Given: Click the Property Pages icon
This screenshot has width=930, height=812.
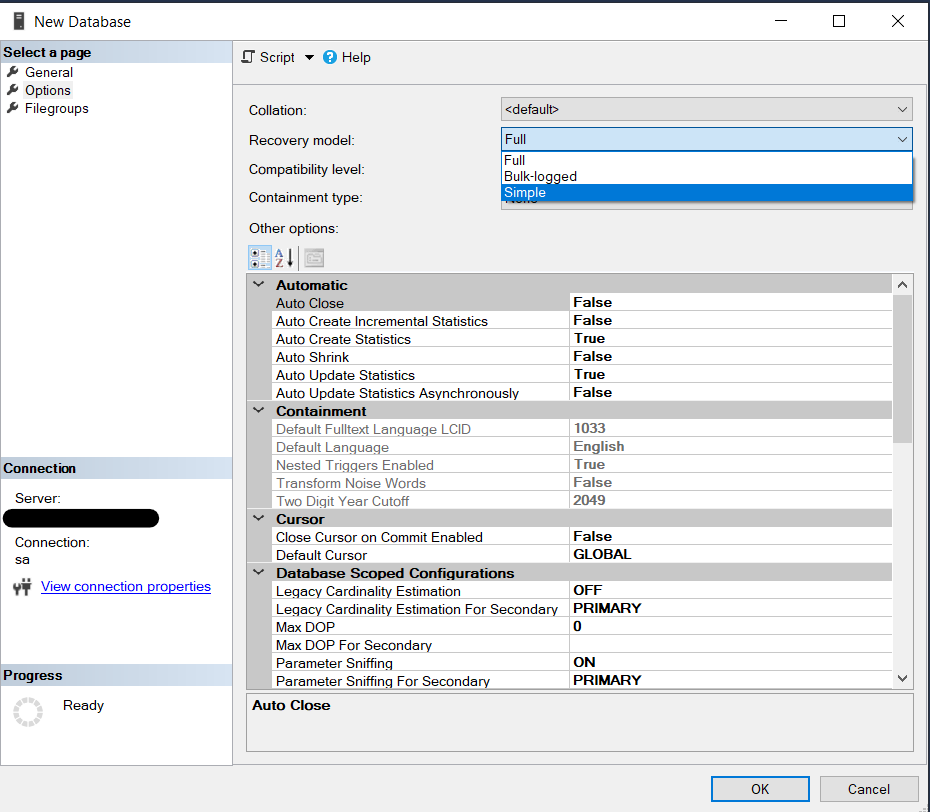Looking at the screenshot, I should click(314, 258).
